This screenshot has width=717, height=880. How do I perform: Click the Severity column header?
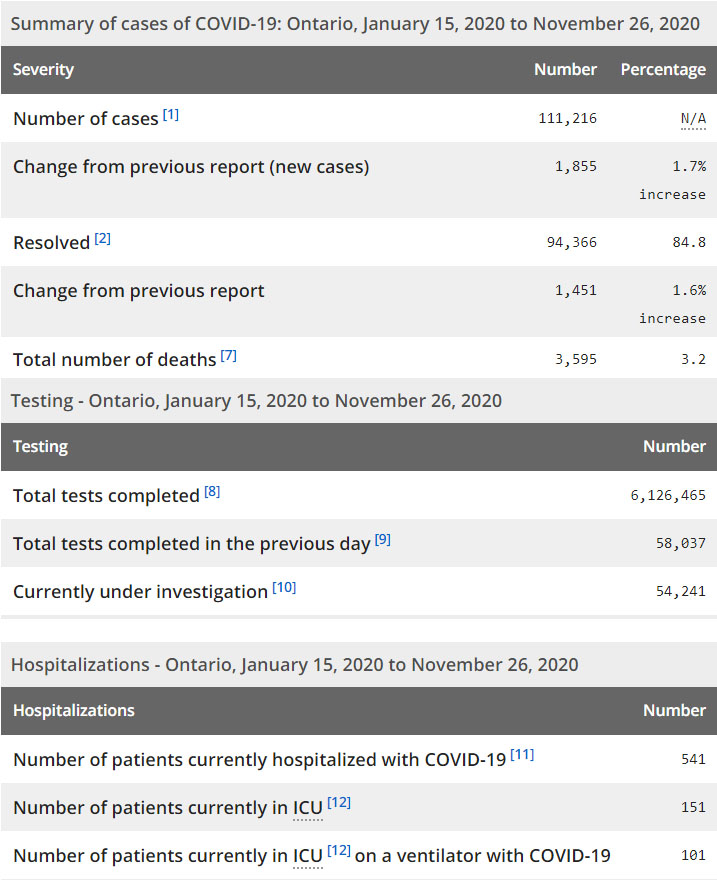pyautogui.click(x=43, y=70)
